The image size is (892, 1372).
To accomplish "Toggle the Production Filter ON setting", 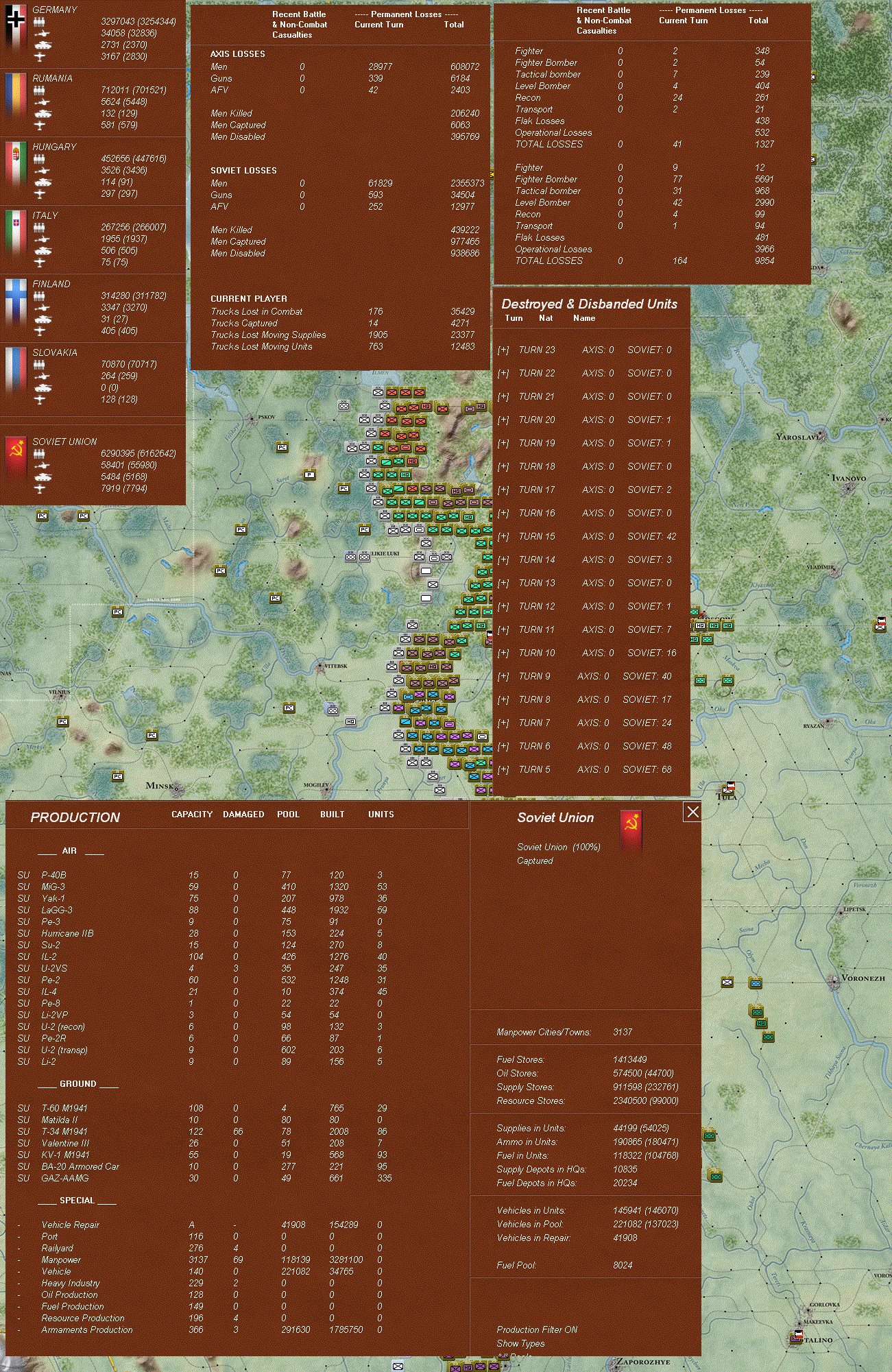I will [x=537, y=1329].
